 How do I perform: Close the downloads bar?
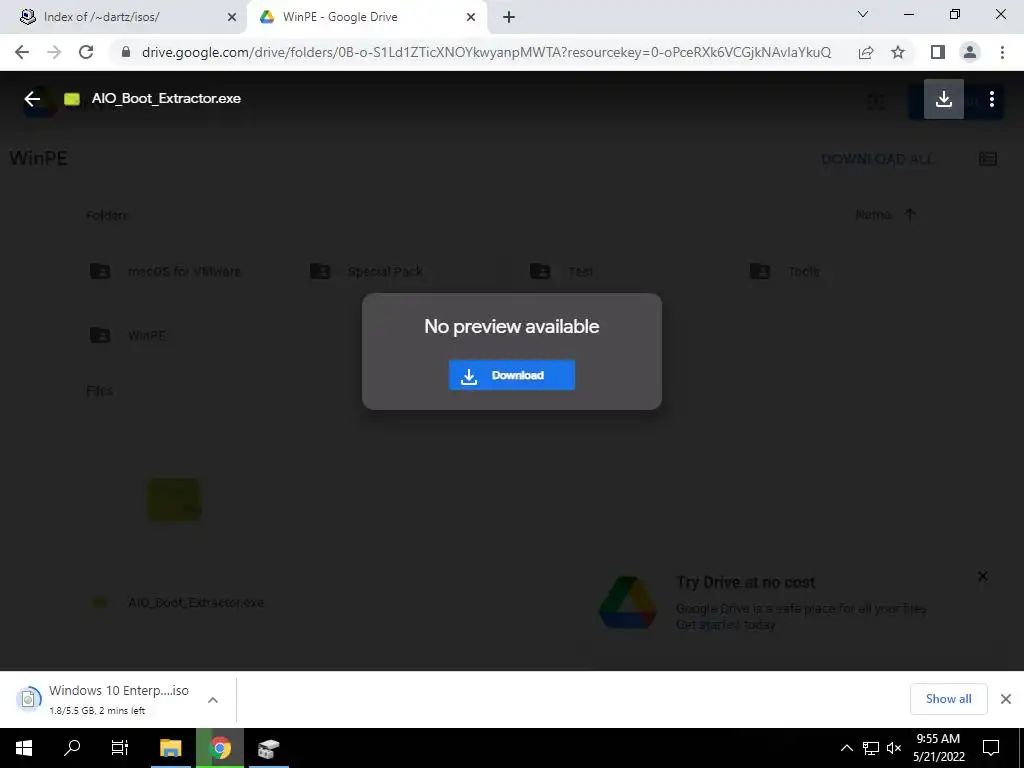[1006, 699]
